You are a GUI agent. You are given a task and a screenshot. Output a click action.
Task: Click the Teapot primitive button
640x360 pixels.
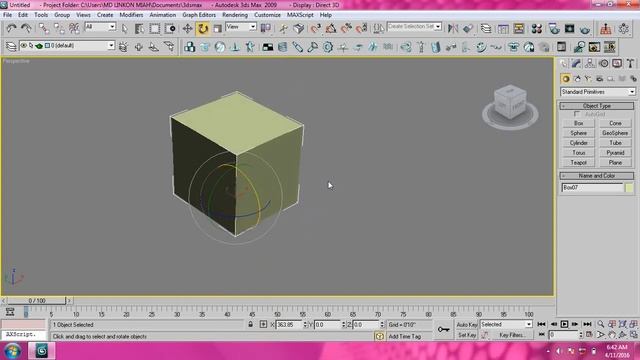(x=578, y=162)
